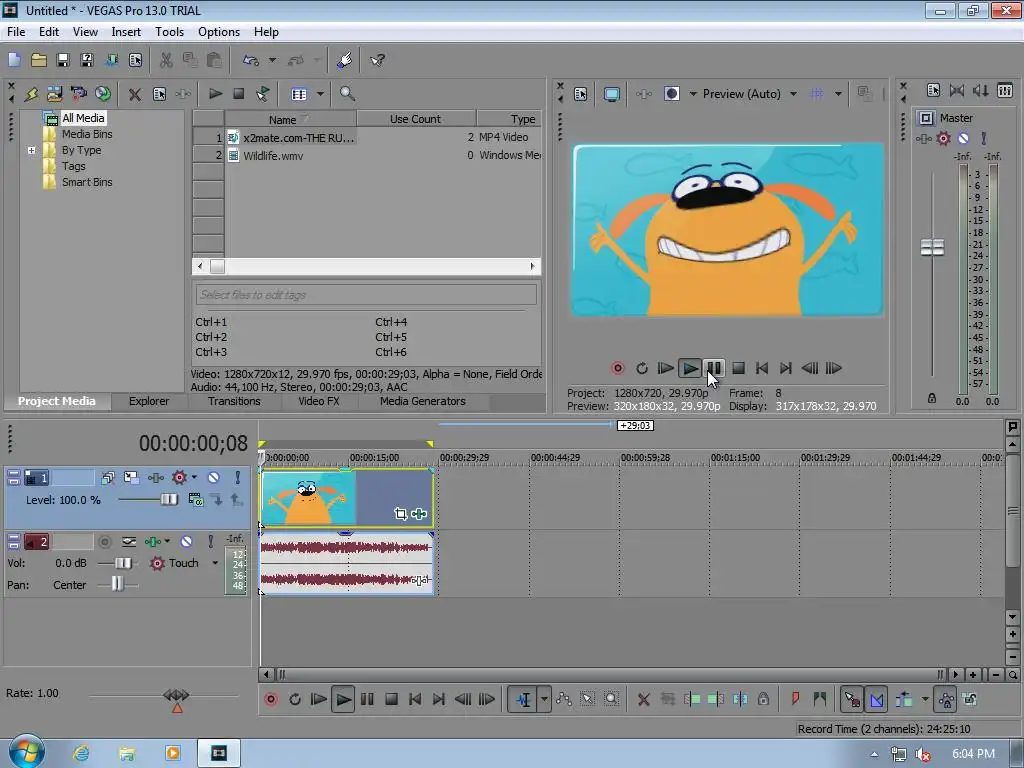Screen dimensions: 1024x768
Task: Mute audio track 2
Action: tap(186, 541)
